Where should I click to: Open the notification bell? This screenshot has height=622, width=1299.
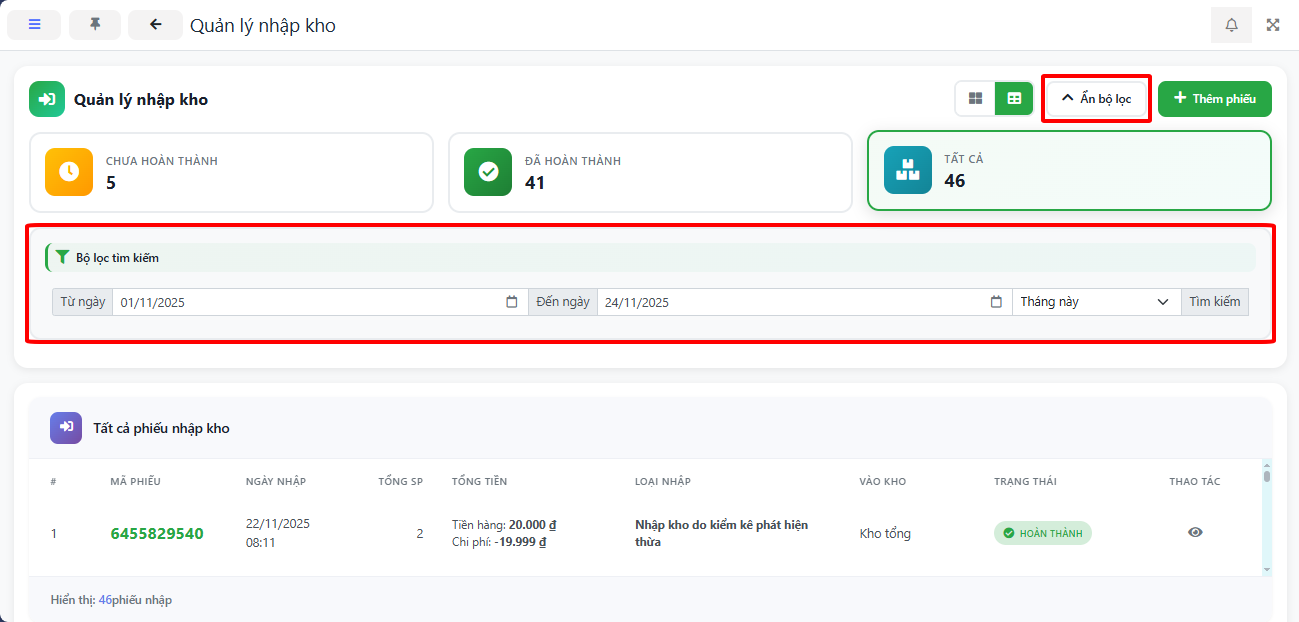1231,25
